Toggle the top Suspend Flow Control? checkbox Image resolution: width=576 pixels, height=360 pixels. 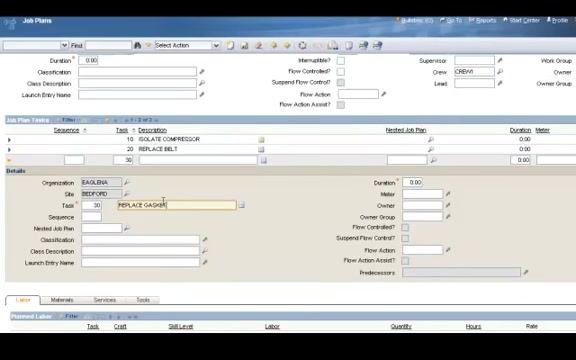[341, 82]
